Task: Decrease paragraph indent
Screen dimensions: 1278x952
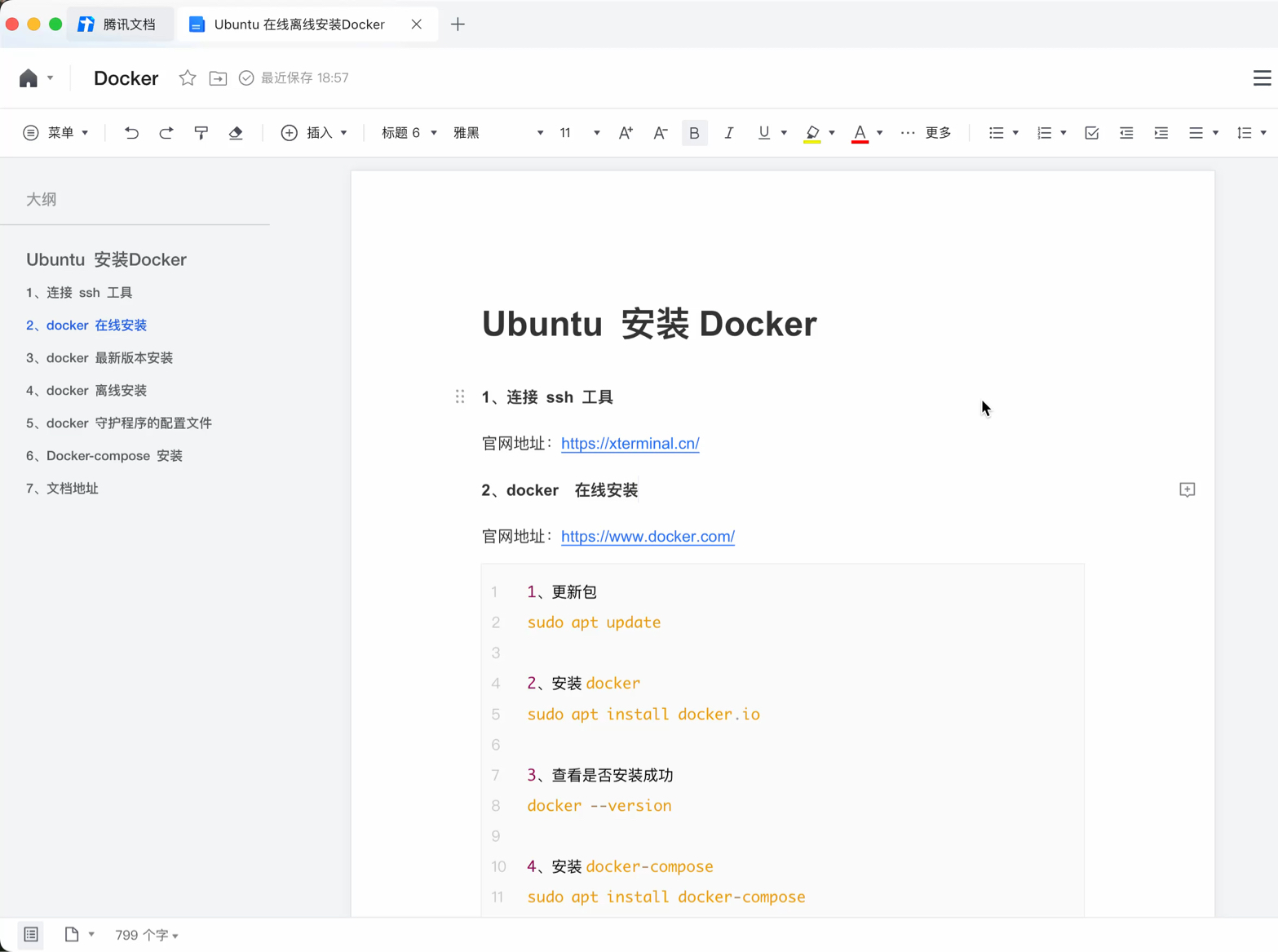Action: (1126, 133)
